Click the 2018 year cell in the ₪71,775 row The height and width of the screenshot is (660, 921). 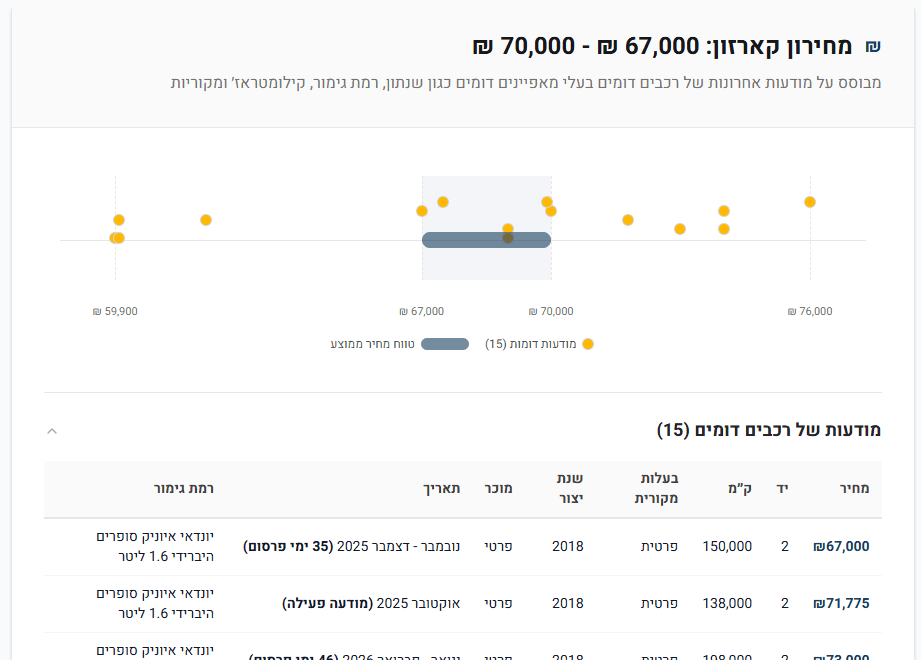568,603
